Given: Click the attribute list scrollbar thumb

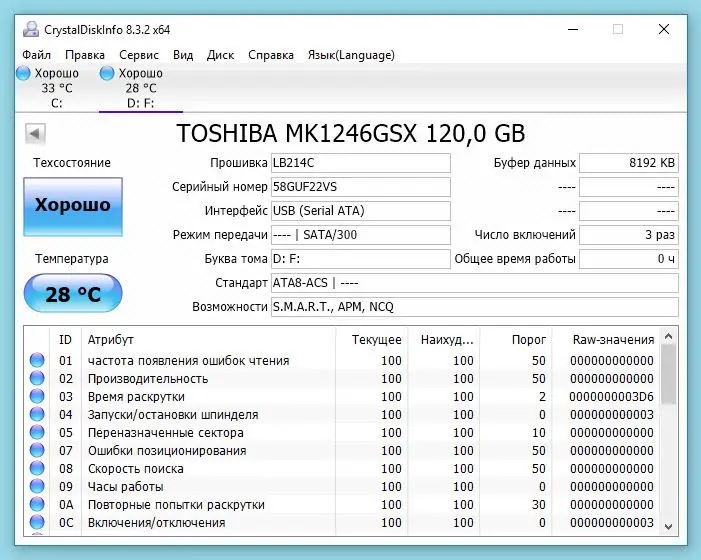Looking at the screenshot, I should (x=668, y=375).
